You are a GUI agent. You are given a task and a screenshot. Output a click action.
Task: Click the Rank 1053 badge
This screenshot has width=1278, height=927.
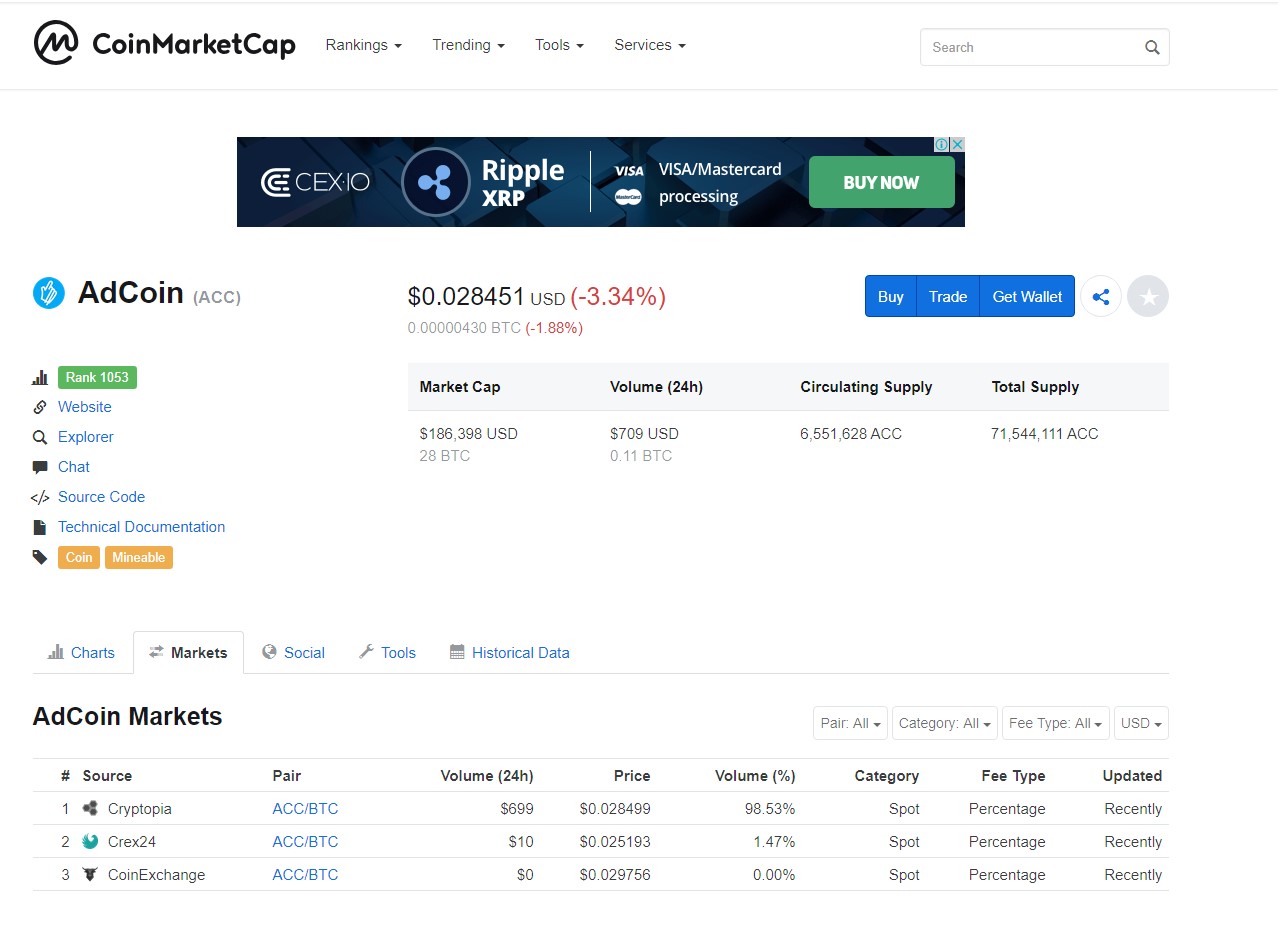[97, 377]
